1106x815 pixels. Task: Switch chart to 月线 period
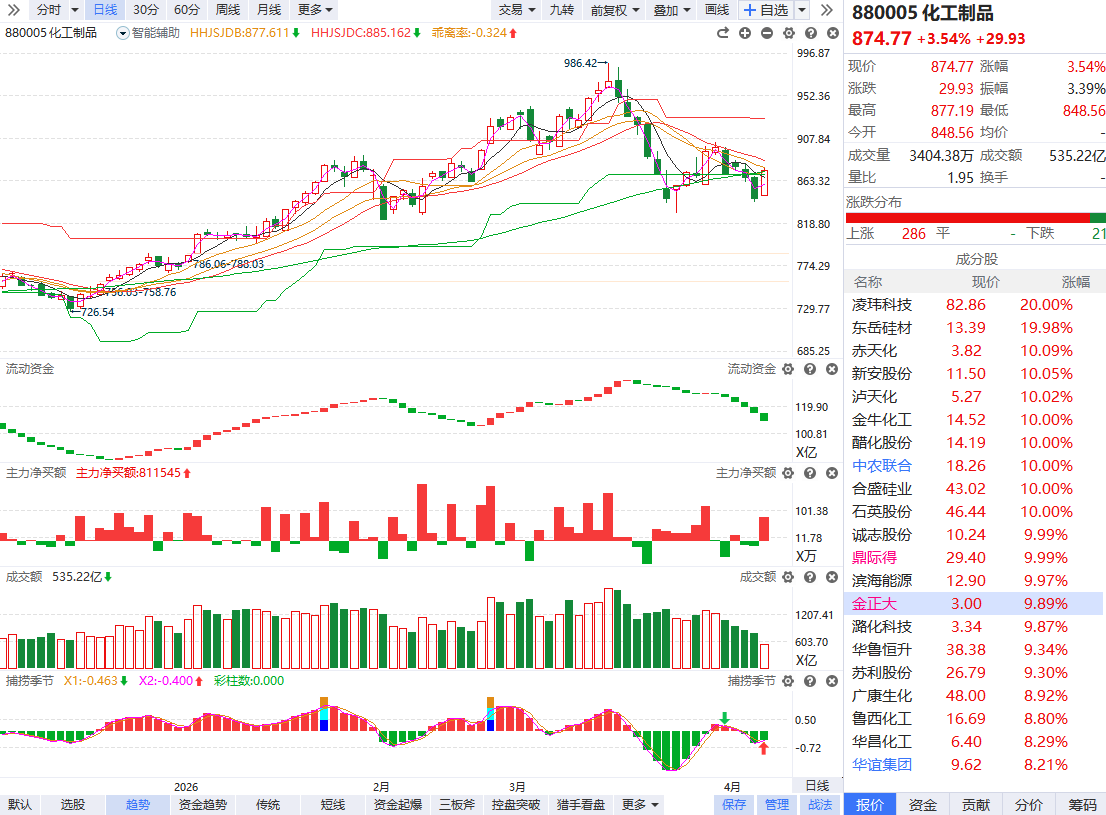coord(269,10)
